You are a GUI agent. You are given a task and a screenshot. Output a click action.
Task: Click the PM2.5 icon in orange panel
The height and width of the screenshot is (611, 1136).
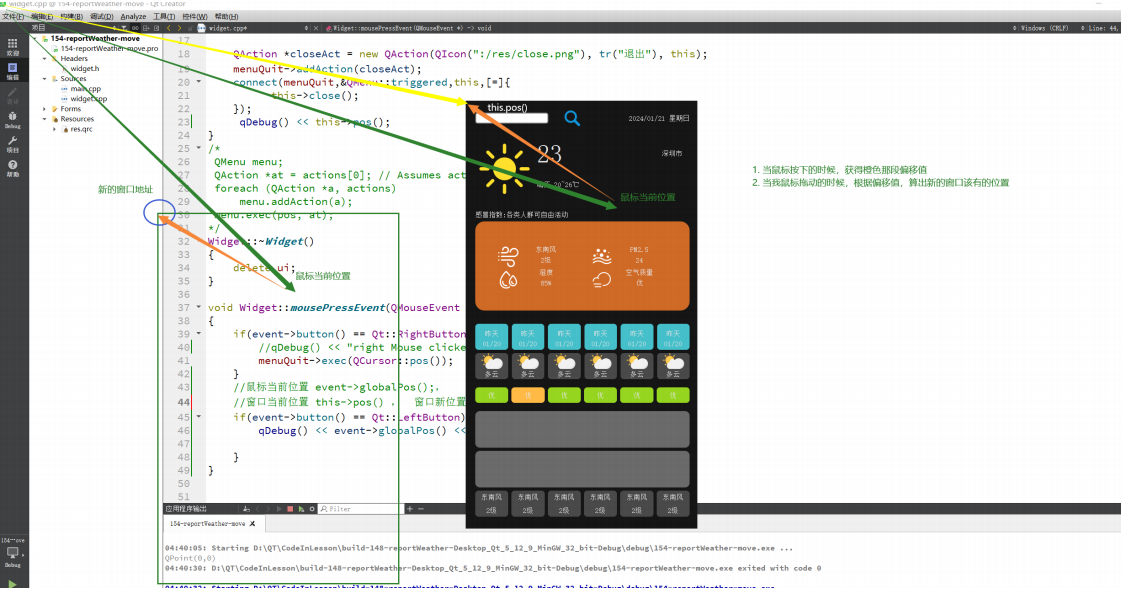click(601, 256)
